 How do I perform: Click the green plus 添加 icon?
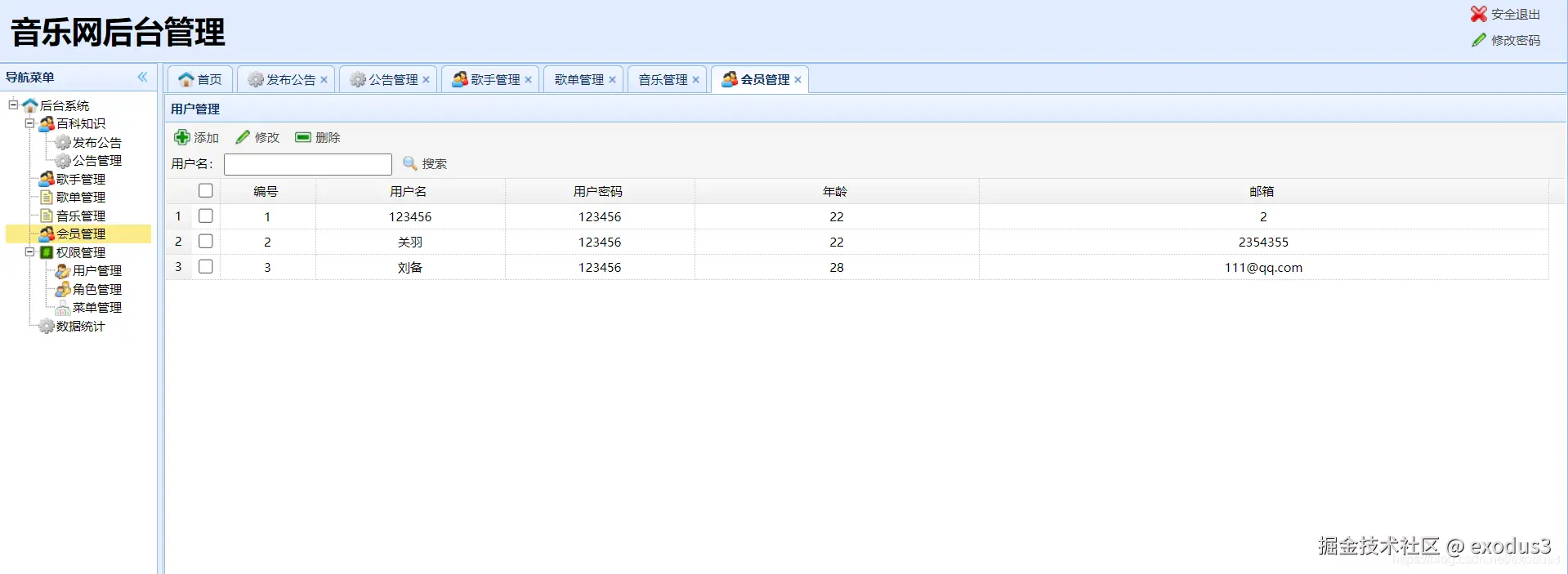tap(182, 137)
